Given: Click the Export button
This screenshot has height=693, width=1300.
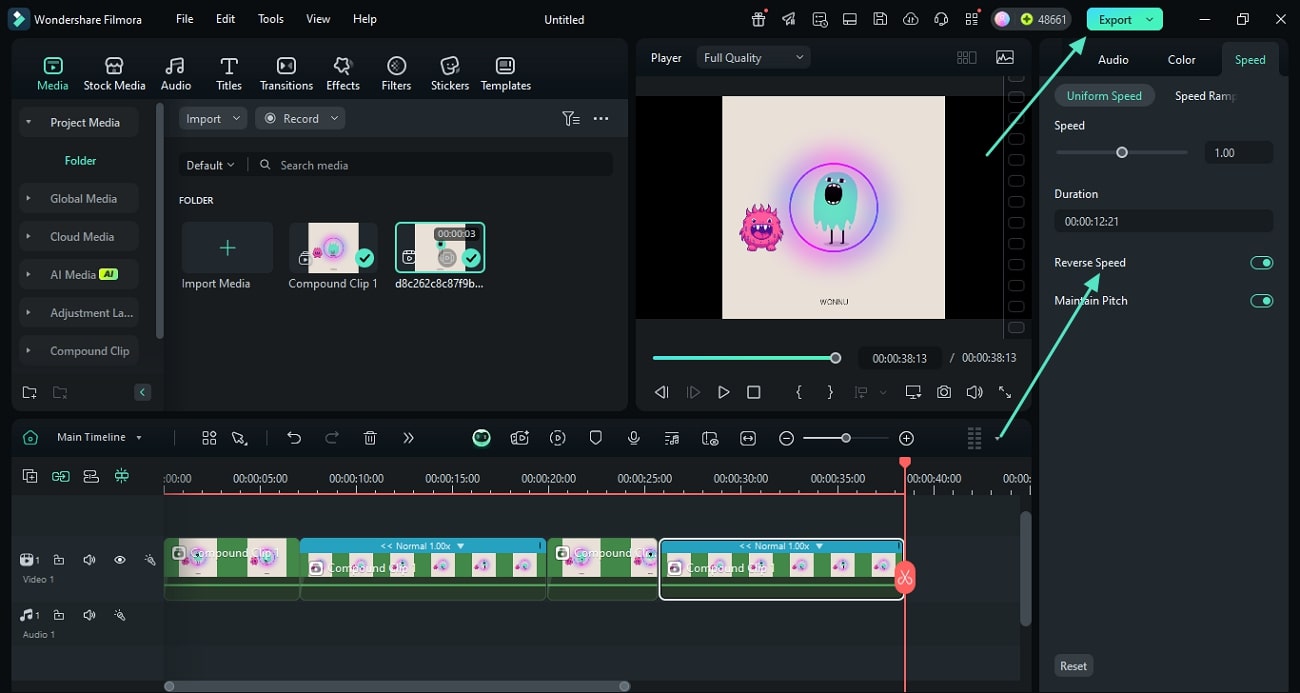Looking at the screenshot, I should (x=1115, y=19).
